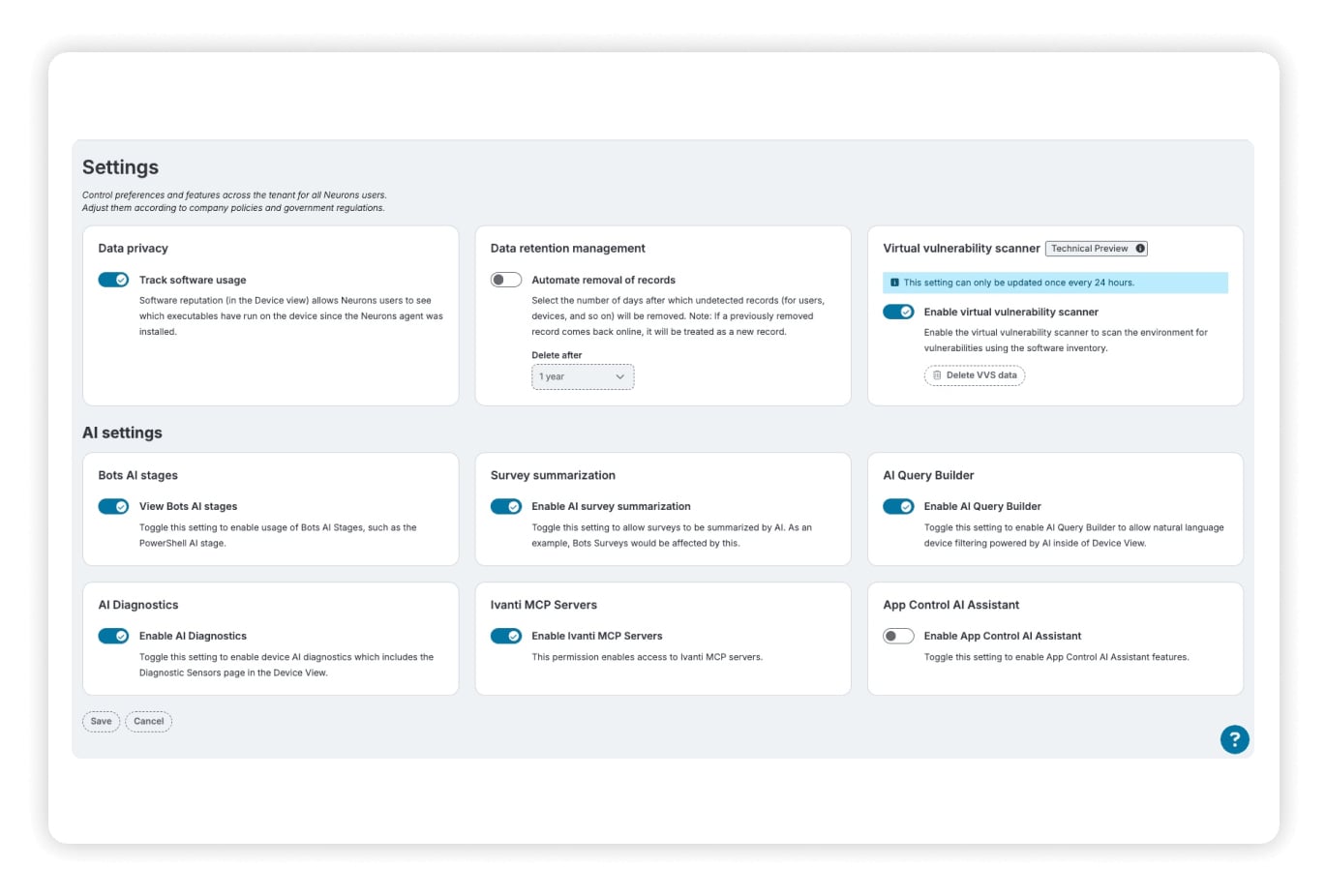Open the Delete after 1 year dropdown

coord(583,376)
